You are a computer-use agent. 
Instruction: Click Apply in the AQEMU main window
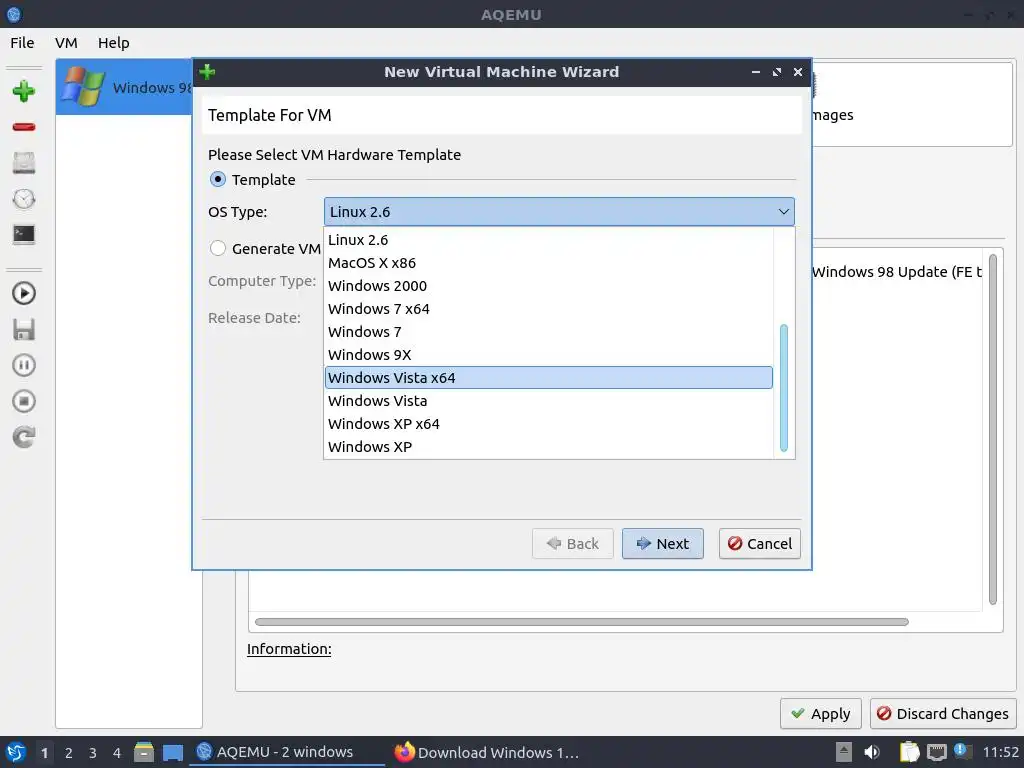[820, 713]
